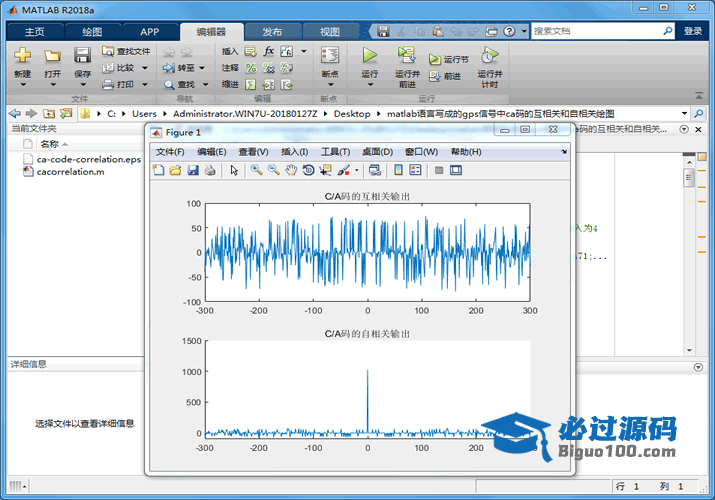The height and width of the screenshot is (500, 715).
Task: Select the Rotate 3D tool
Action: 308,170
